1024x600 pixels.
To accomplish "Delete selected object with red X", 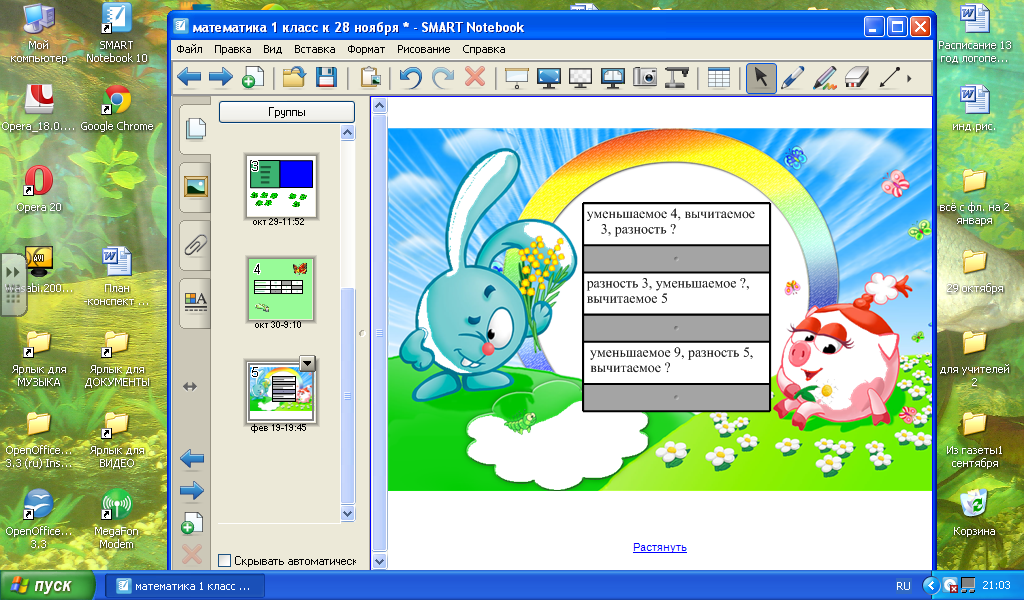I will pyautogui.click(x=475, y=78).
